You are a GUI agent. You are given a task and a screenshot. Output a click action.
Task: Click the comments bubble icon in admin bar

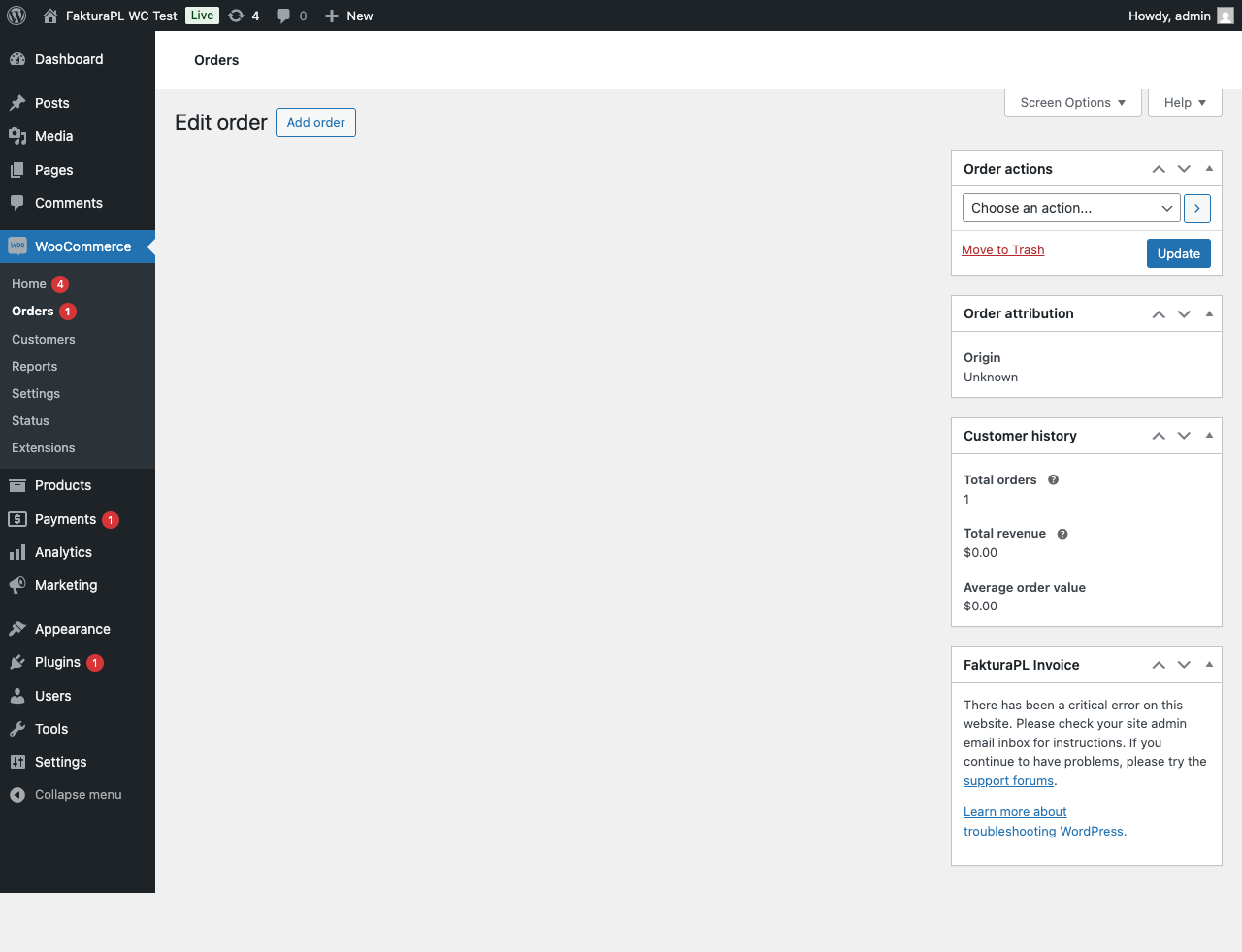[283, 16]
